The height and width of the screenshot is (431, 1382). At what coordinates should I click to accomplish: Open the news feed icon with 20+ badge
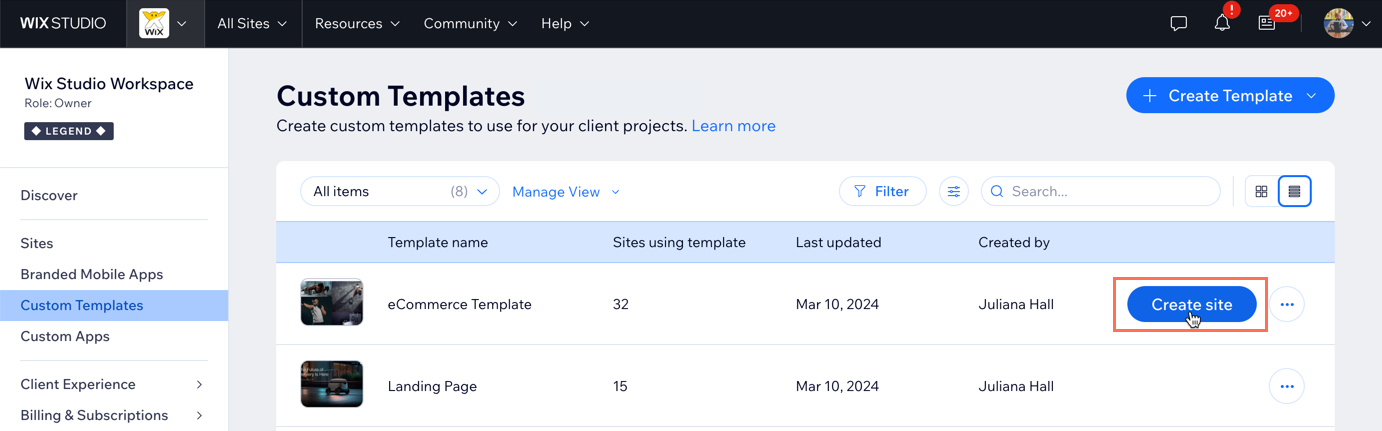click(1267, 23)
